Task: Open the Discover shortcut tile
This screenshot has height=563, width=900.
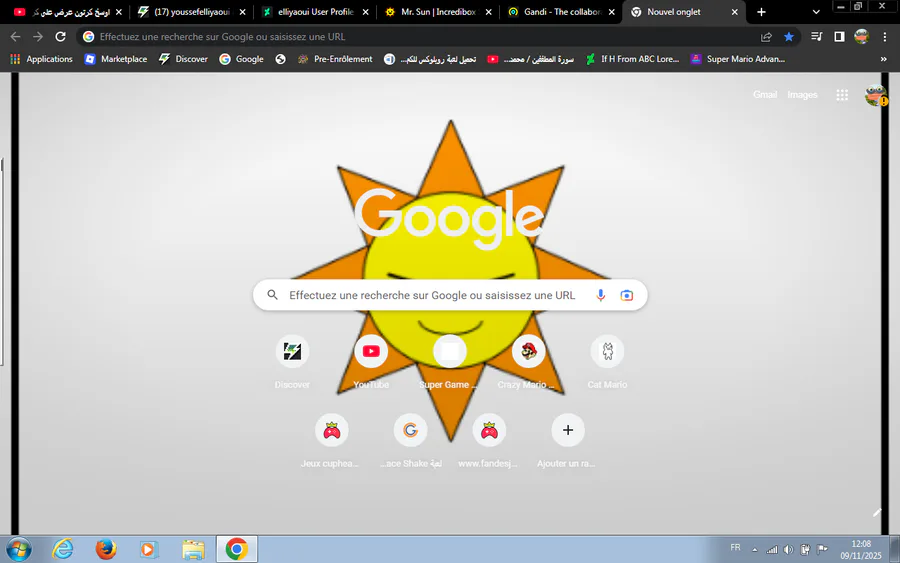Action: coord(292,362)
